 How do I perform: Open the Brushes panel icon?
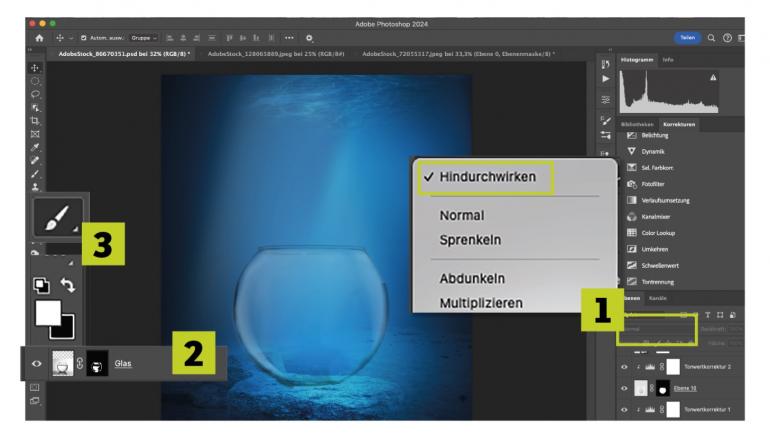(x=605, y=120)
